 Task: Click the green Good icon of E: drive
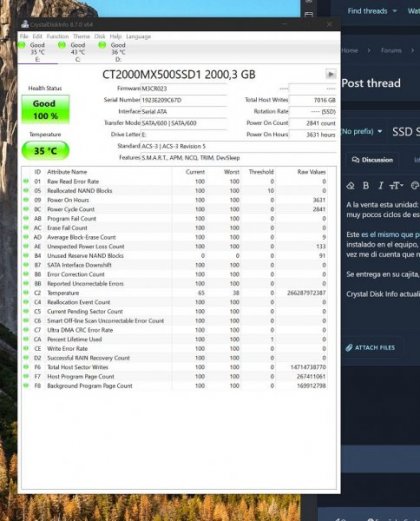tap(22, 45)
